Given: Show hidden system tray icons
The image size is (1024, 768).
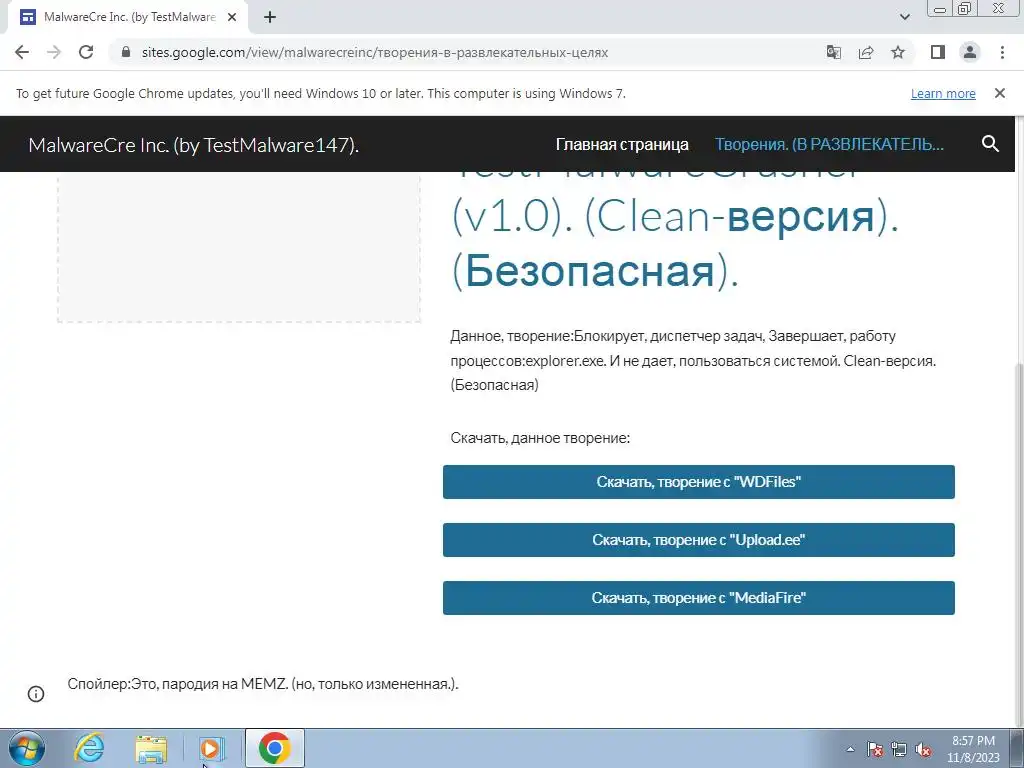Looking at the screenshot, I should [x=850, y=750].
